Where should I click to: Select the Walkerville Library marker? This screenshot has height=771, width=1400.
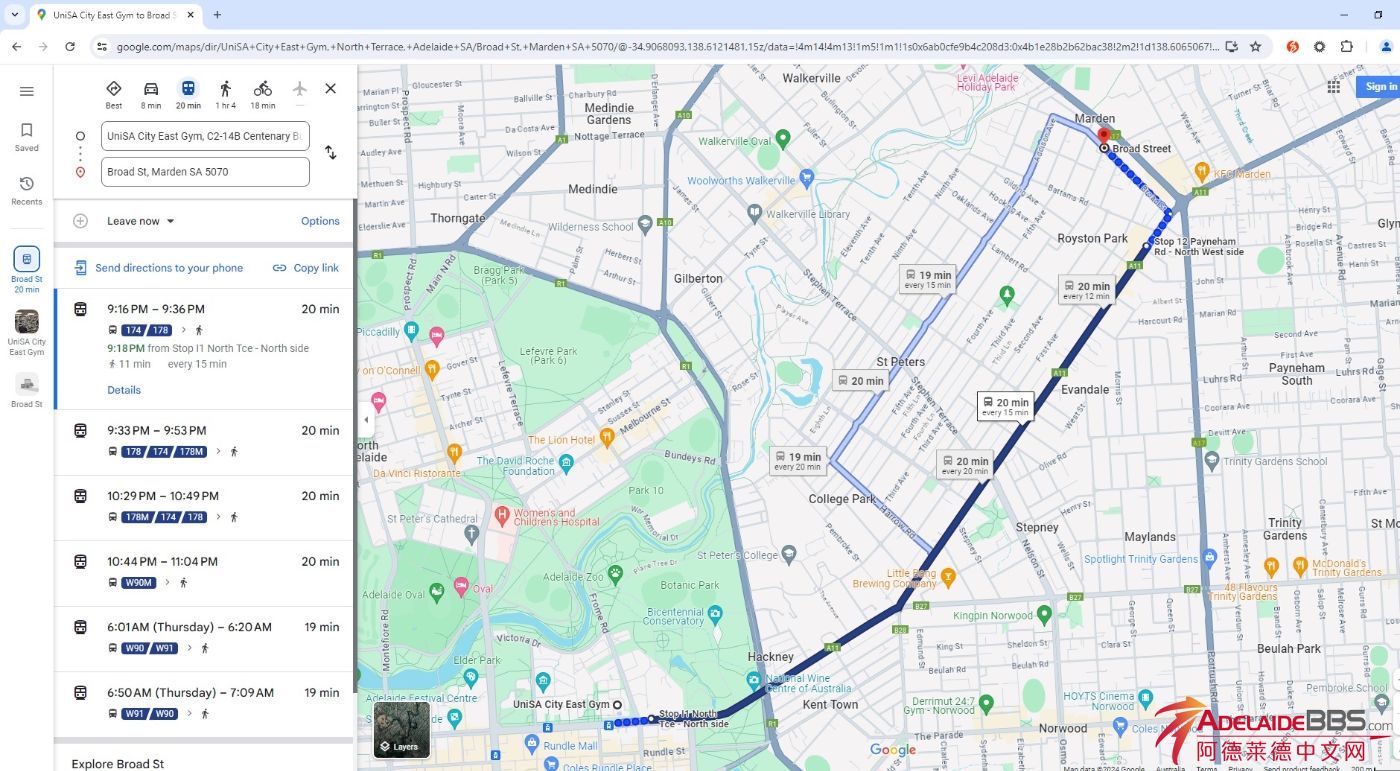754,212
